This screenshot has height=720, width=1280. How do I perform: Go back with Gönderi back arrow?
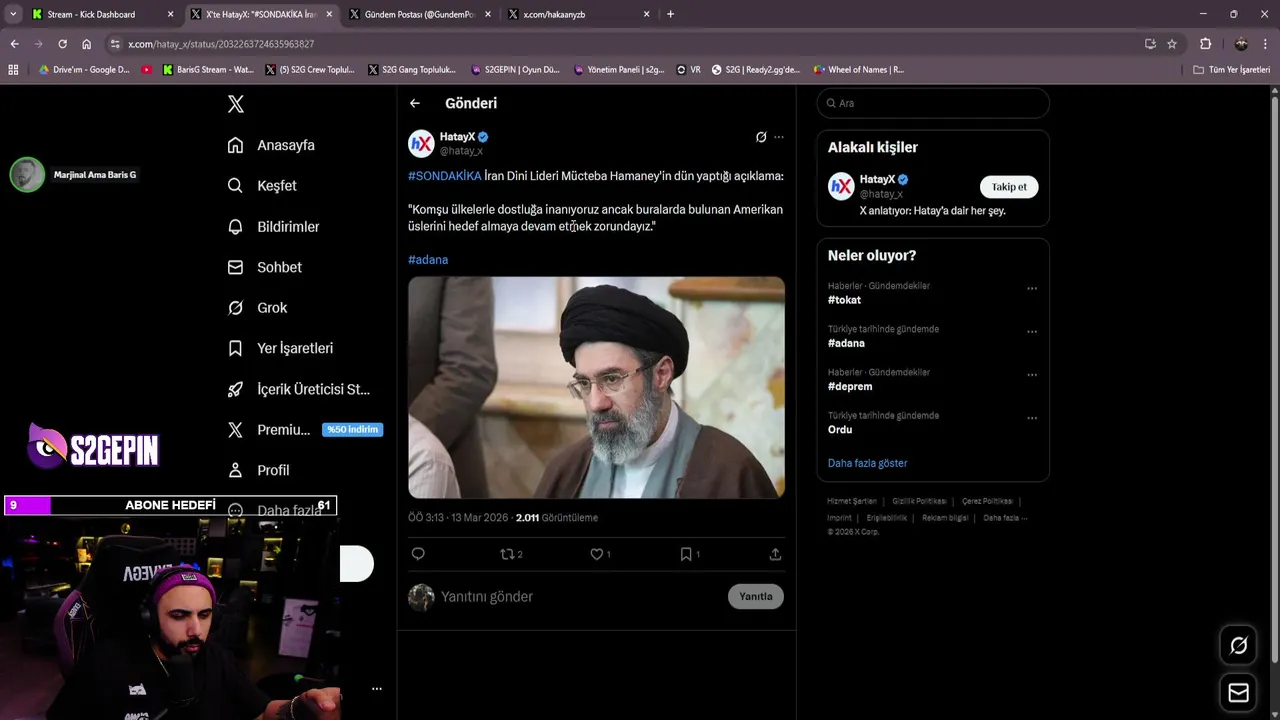coord(415,103)
